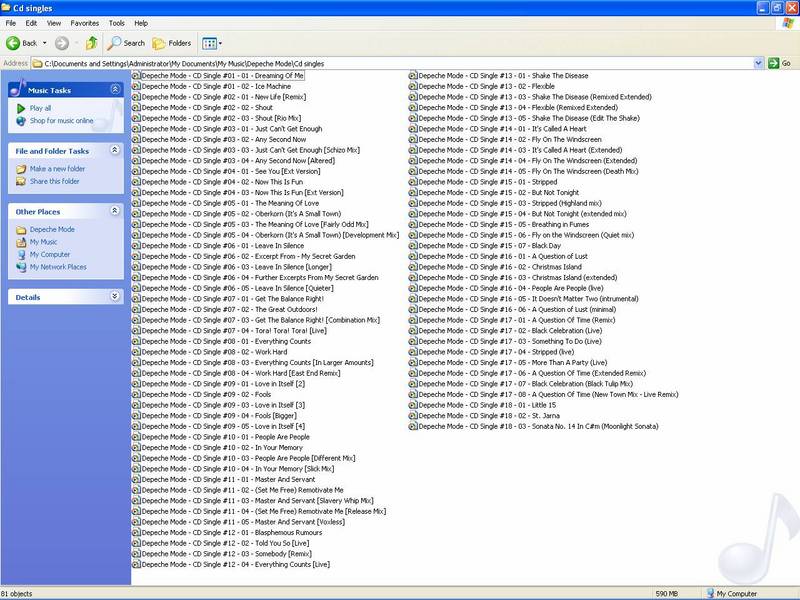Expand the Details panel

[x=115, y=296]
